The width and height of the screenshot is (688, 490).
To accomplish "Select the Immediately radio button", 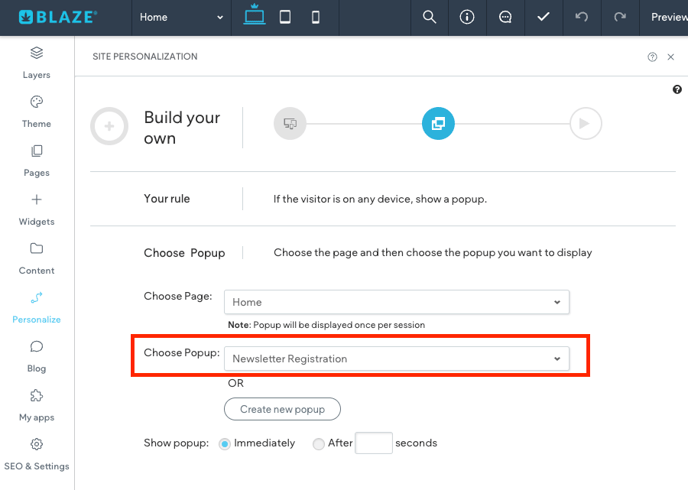I will tap(225, 443).
